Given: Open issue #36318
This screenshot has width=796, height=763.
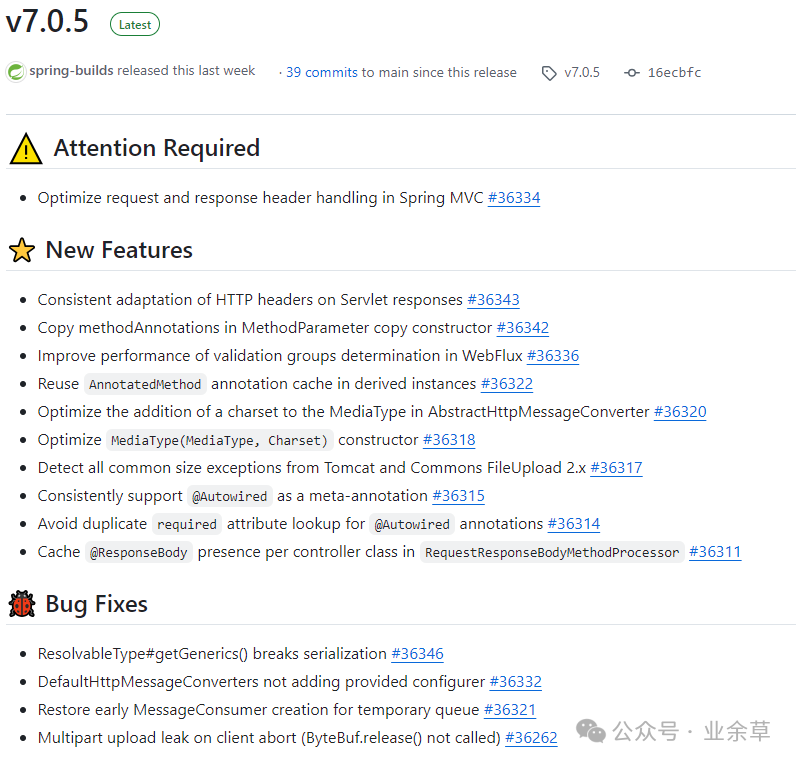Looking at the screenshot, I should pos(449,439).
